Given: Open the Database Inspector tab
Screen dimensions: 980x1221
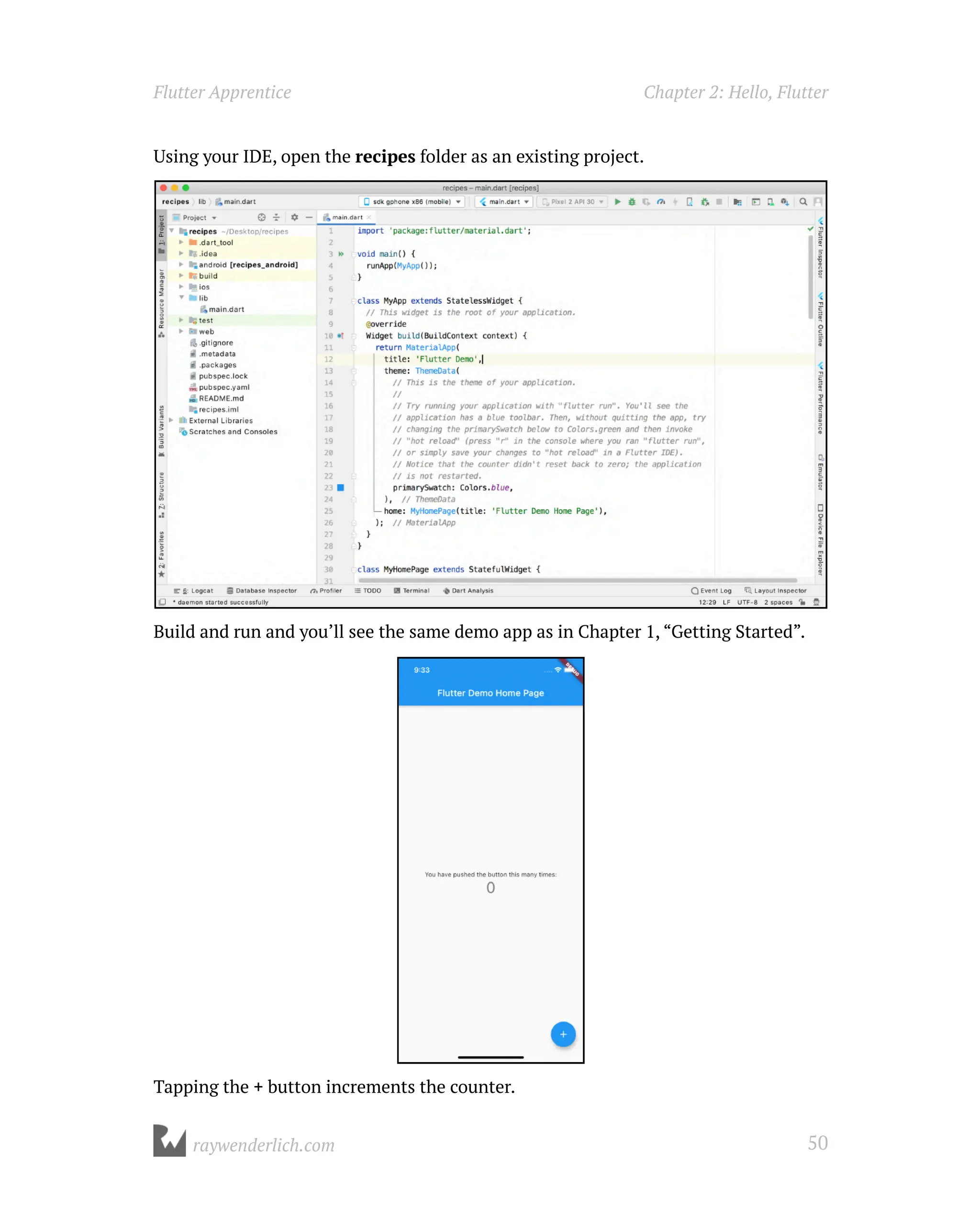Looking at the screenshot, I should [x=262, y=591].
